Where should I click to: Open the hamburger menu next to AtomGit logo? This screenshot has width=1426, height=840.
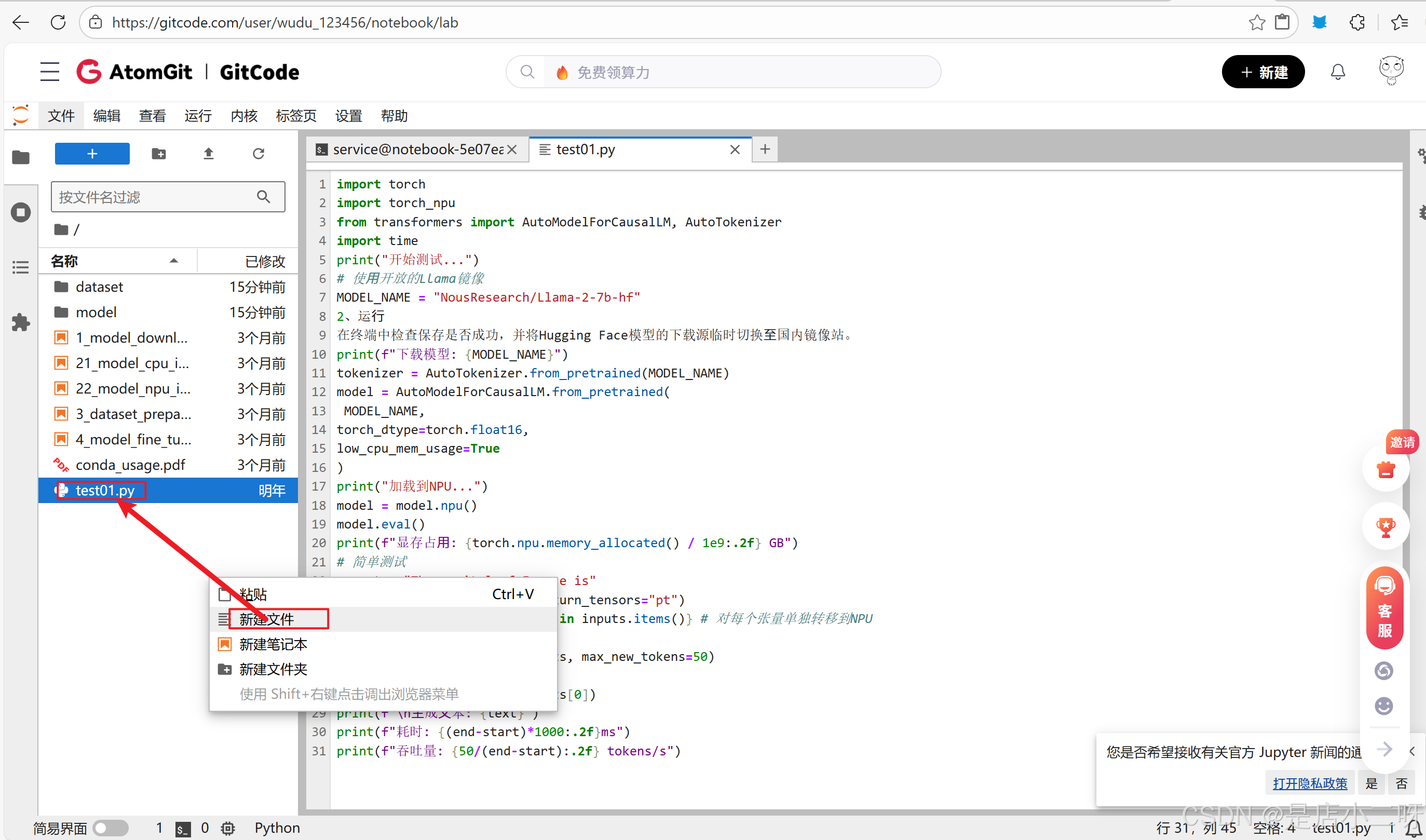point(49,71)
